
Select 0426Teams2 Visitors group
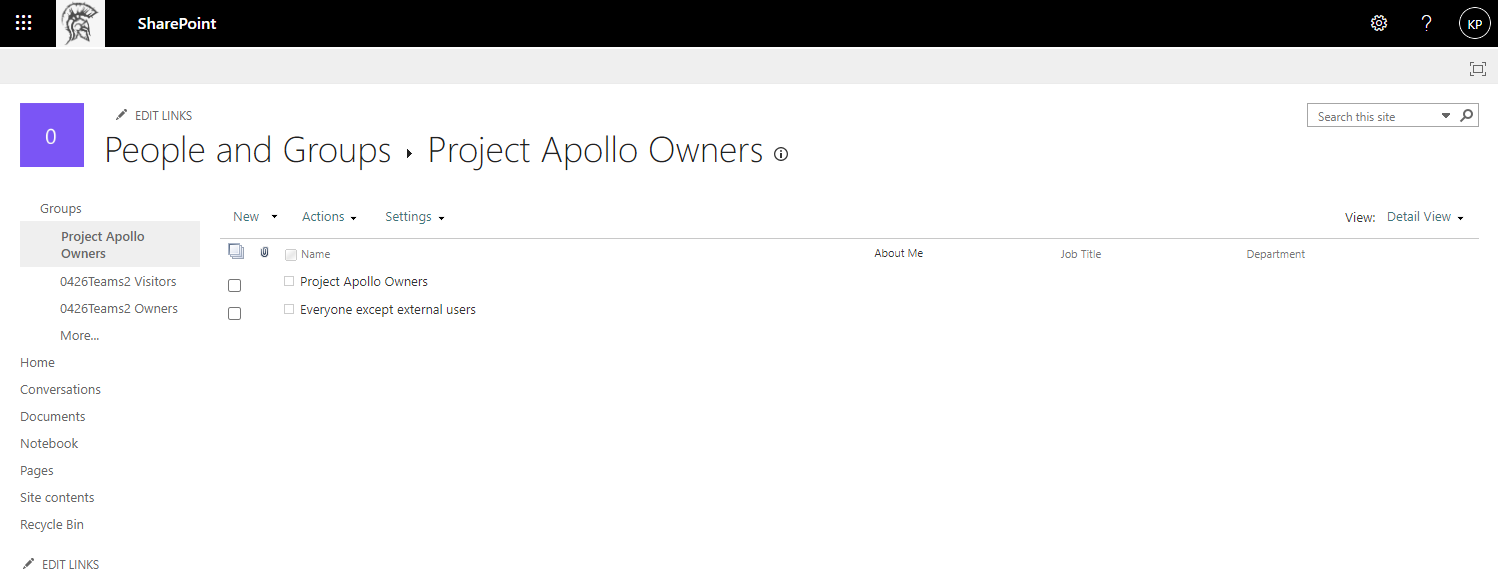point(118,282)
